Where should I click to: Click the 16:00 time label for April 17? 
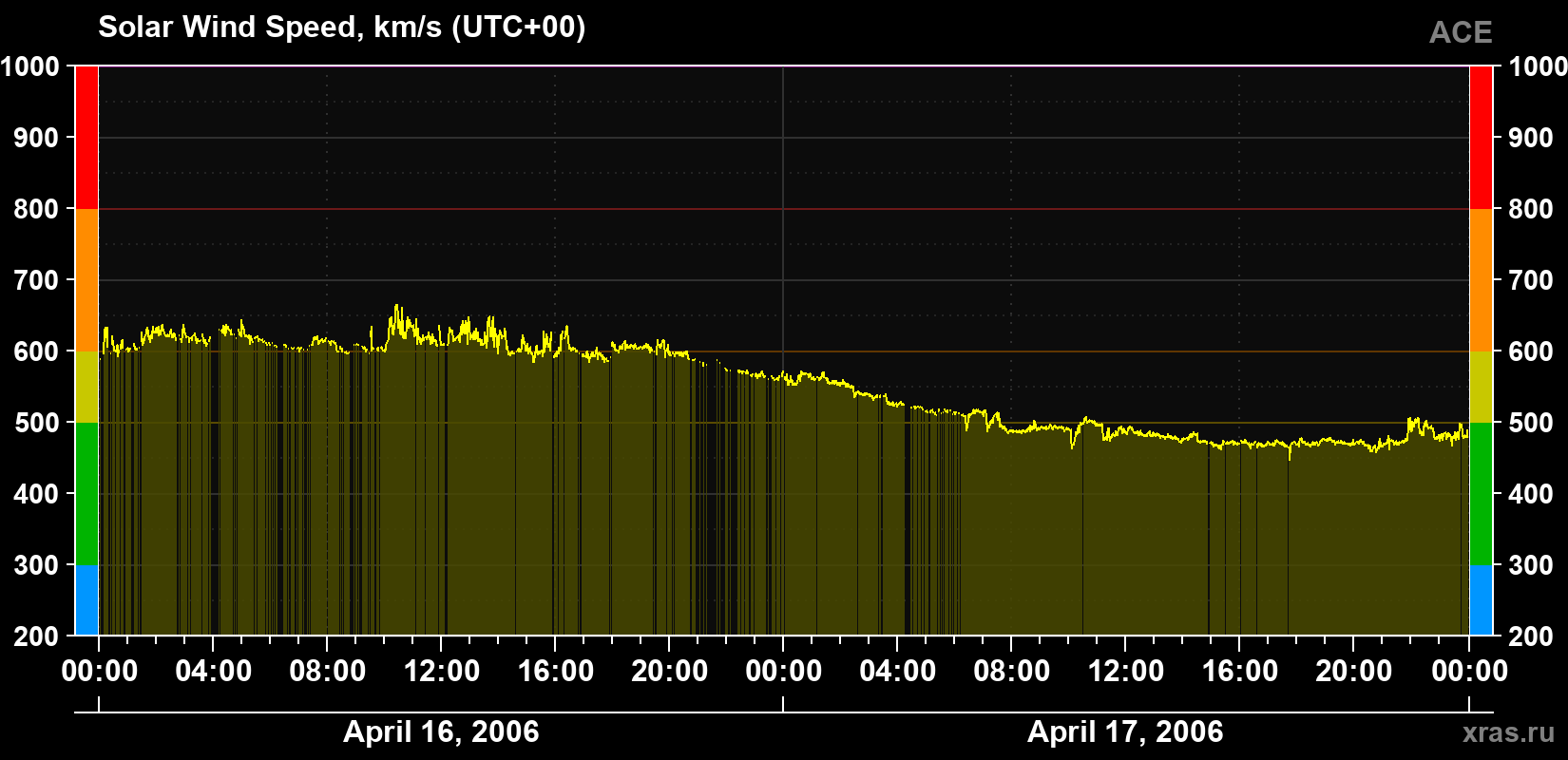[x=1239, y=672]
